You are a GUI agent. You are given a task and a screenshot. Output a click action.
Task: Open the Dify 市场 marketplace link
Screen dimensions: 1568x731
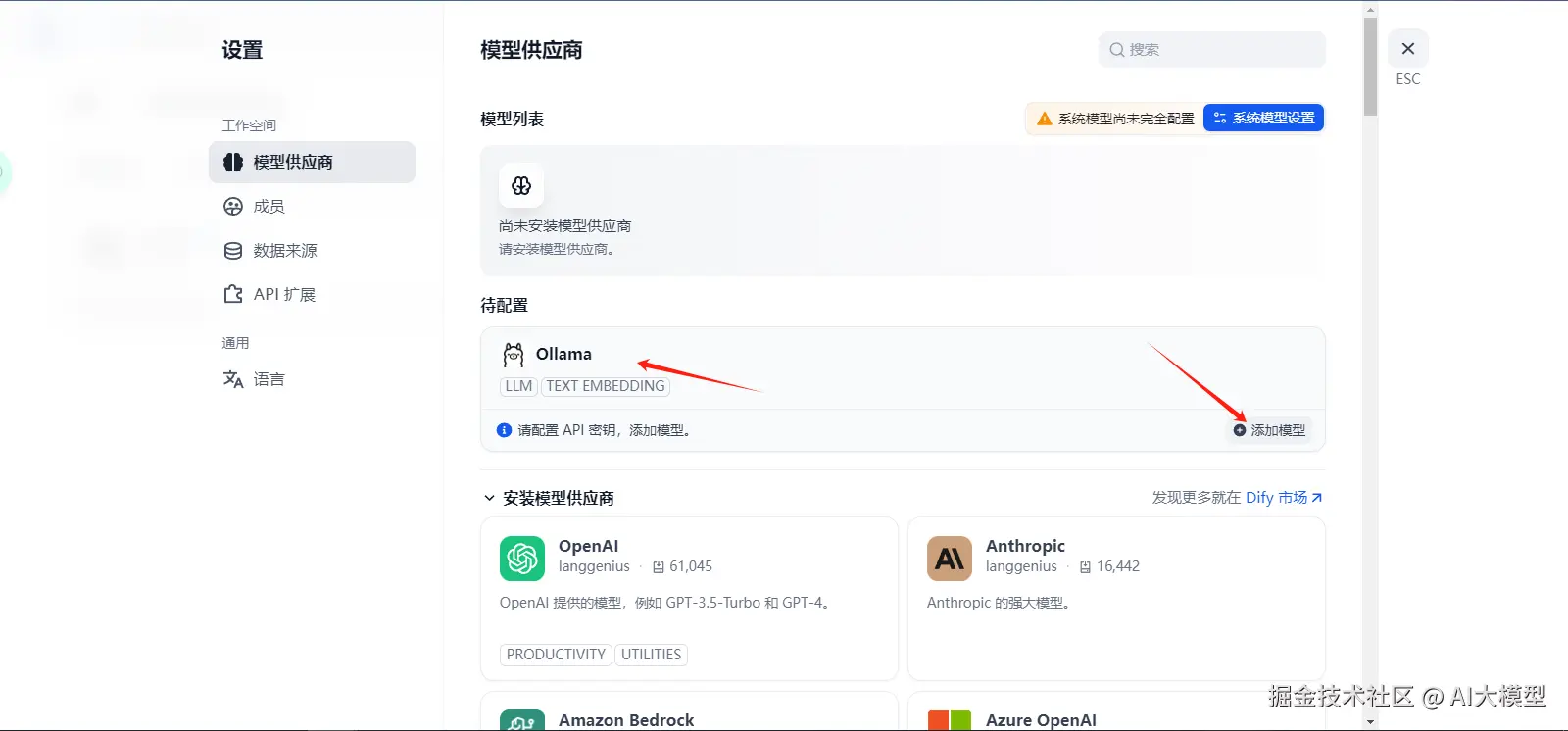click(1284, 497)
